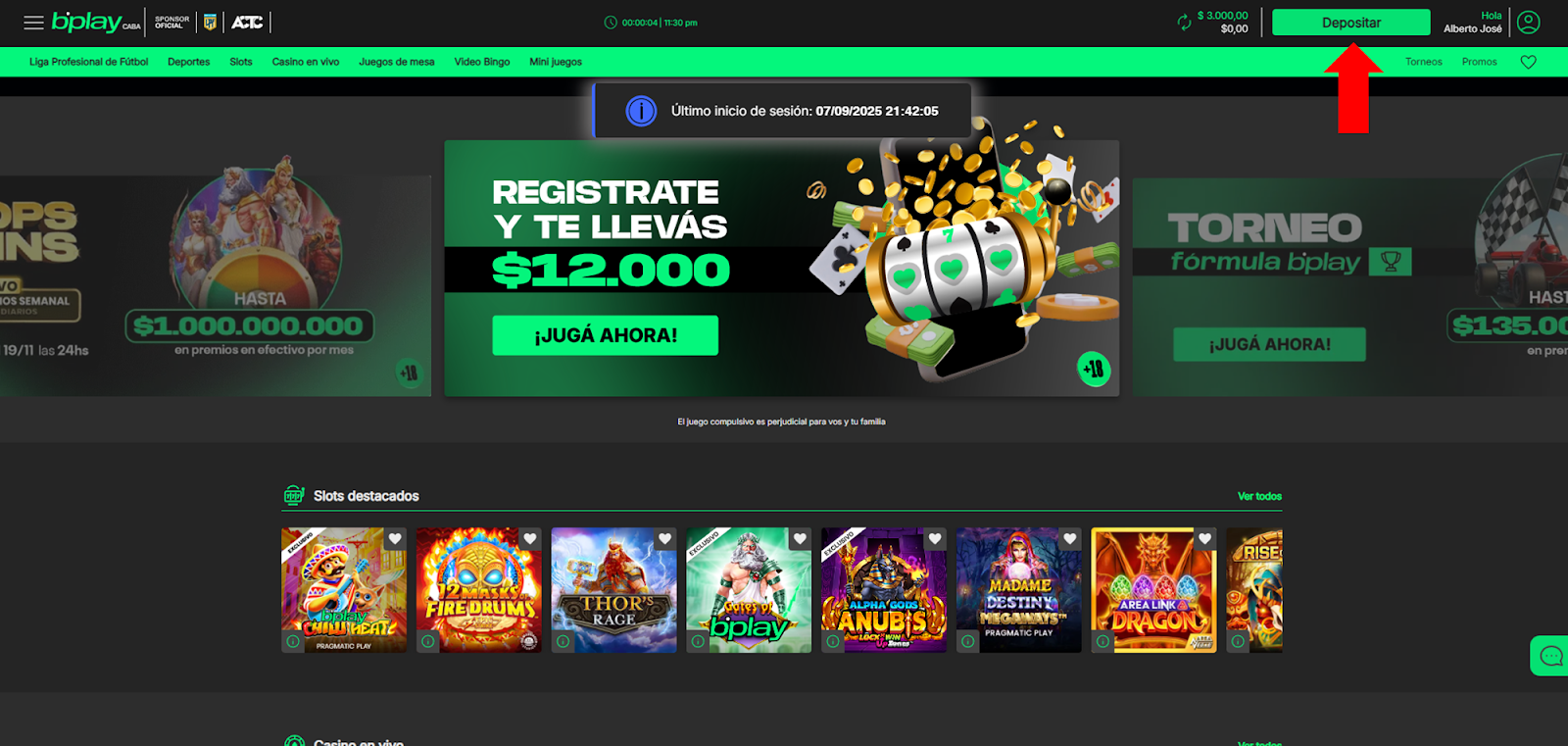Mark Area Link Dragon as favorite
1568x746 pixels.
[1204, 539]
